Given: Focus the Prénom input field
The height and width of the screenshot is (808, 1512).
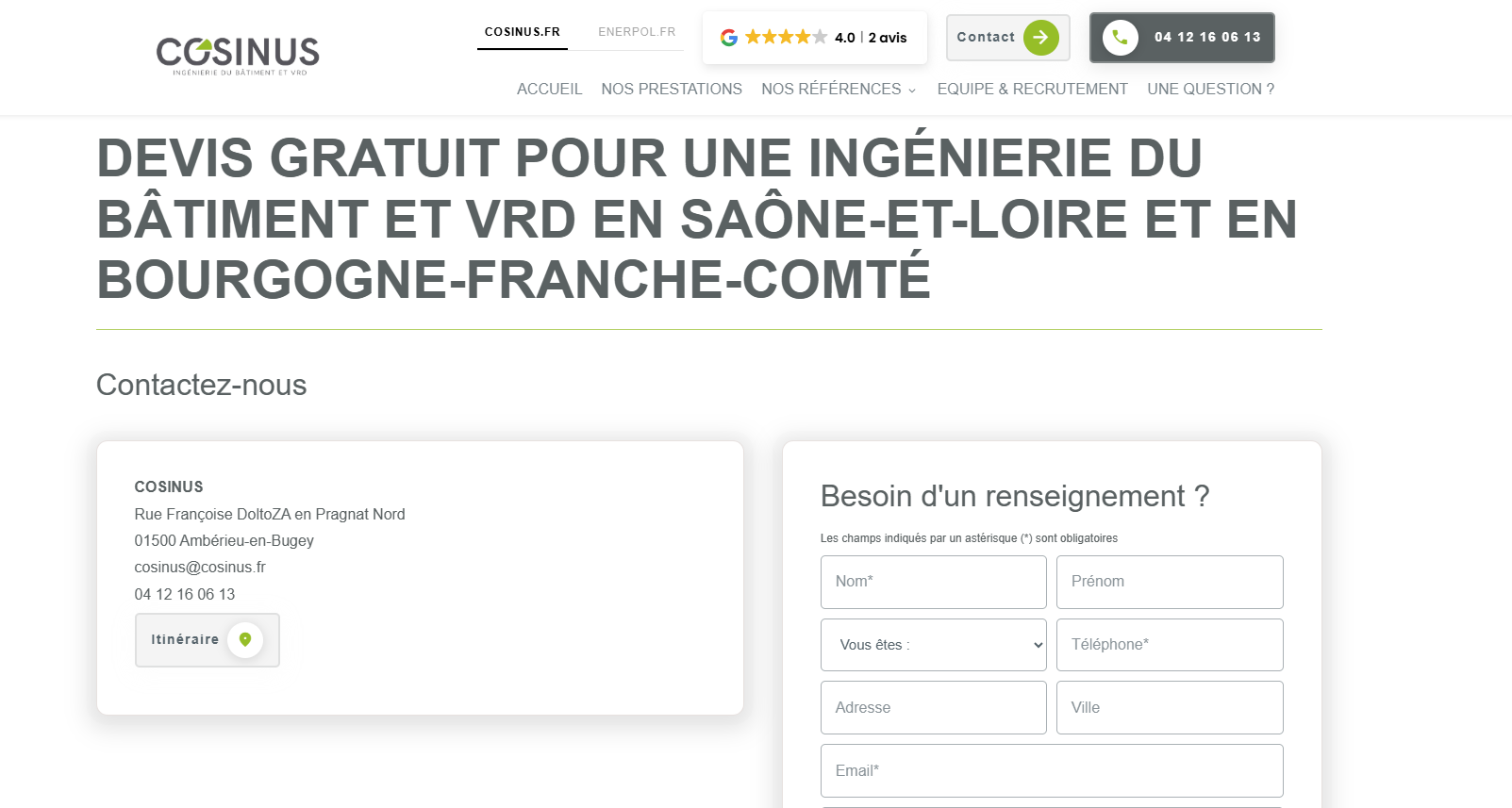Looking at the screenshot, I should point(1170,582).
